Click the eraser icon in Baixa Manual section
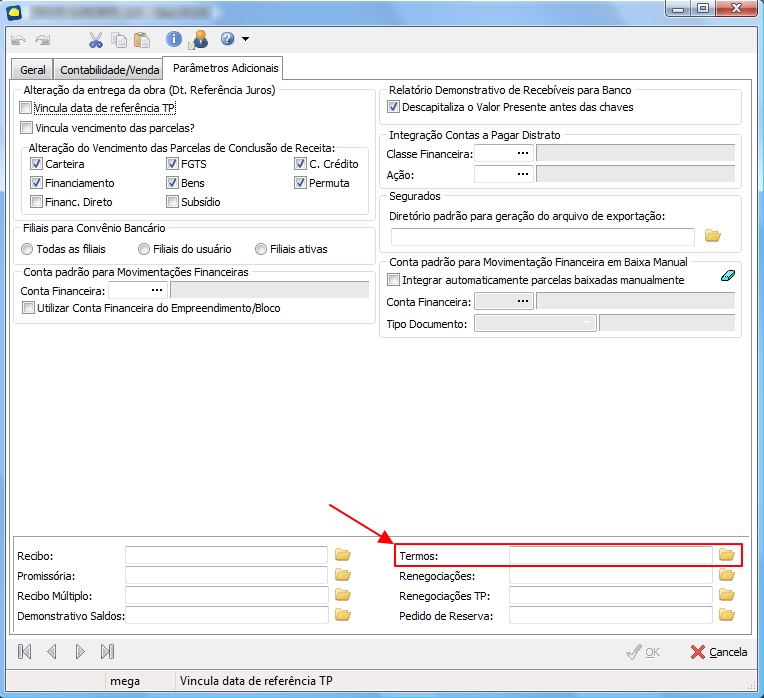 (727, 279)
